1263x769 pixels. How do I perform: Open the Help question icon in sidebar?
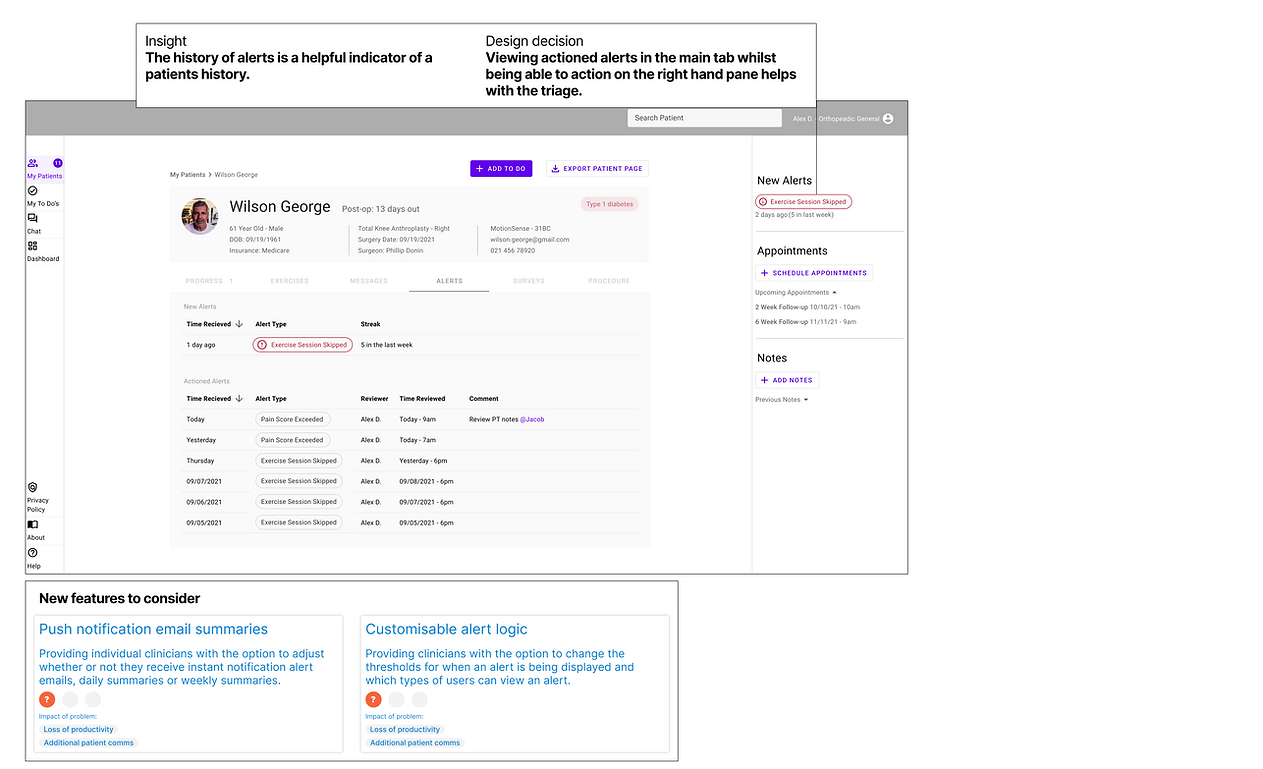pyautogui.click(x=32, y=553)
